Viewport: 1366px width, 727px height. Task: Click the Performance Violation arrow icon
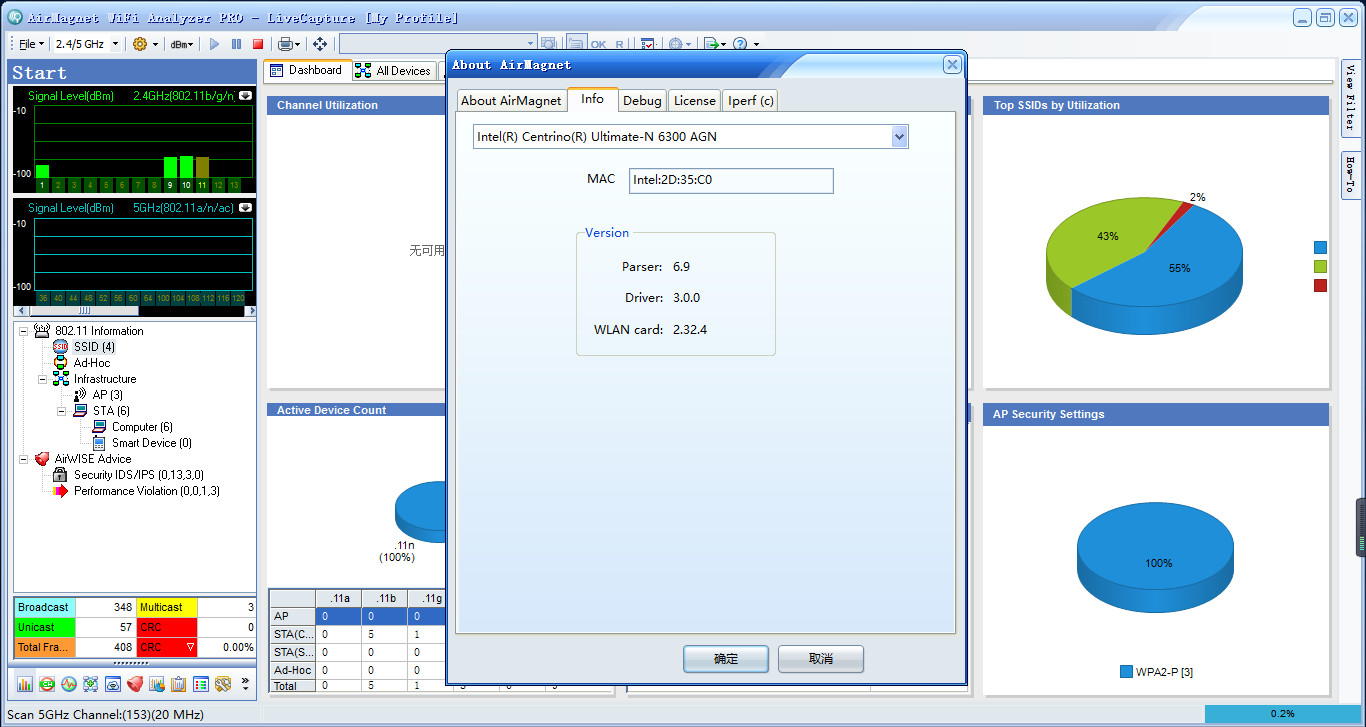[x=61, y=491]
